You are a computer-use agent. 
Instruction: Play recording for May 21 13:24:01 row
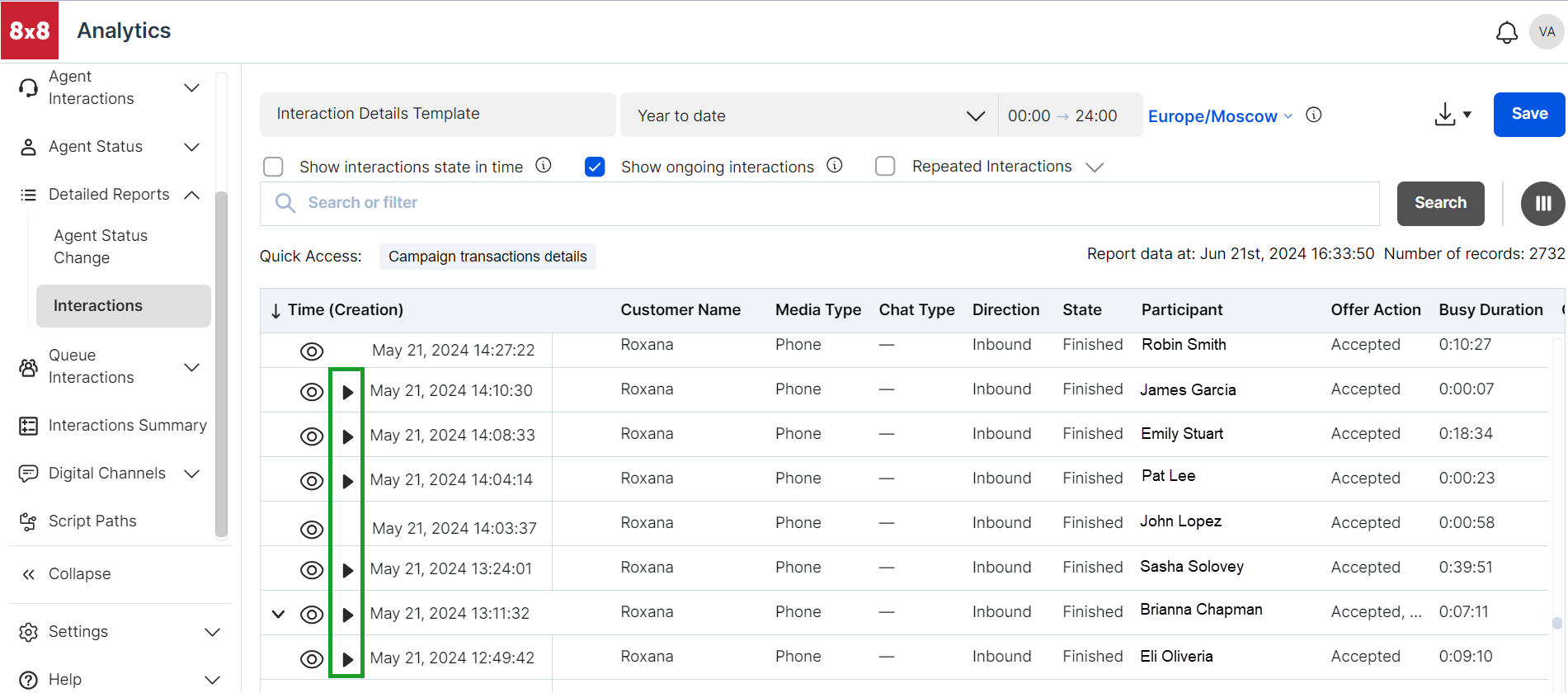click(x=347, y=570)
